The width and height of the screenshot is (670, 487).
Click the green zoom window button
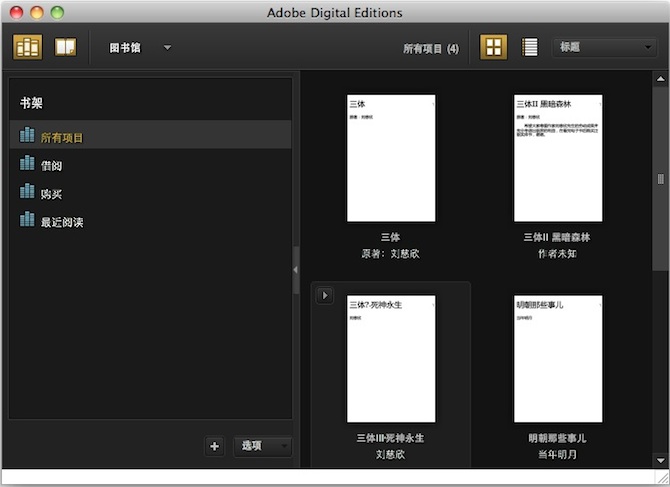(57, 12)
